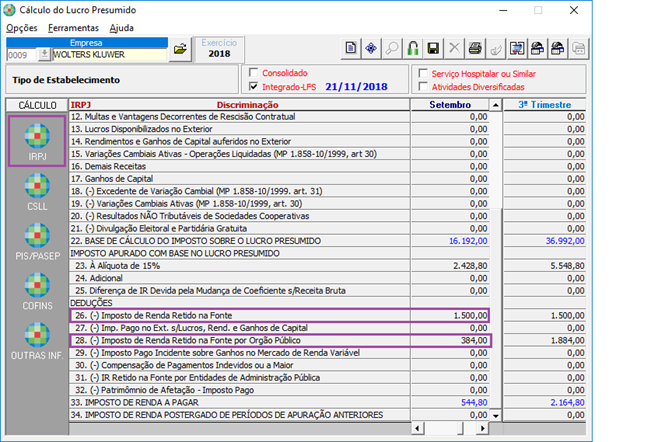Open the Ferramentas menu
Viewport: 672px width, 442px height.
[73, 28]
